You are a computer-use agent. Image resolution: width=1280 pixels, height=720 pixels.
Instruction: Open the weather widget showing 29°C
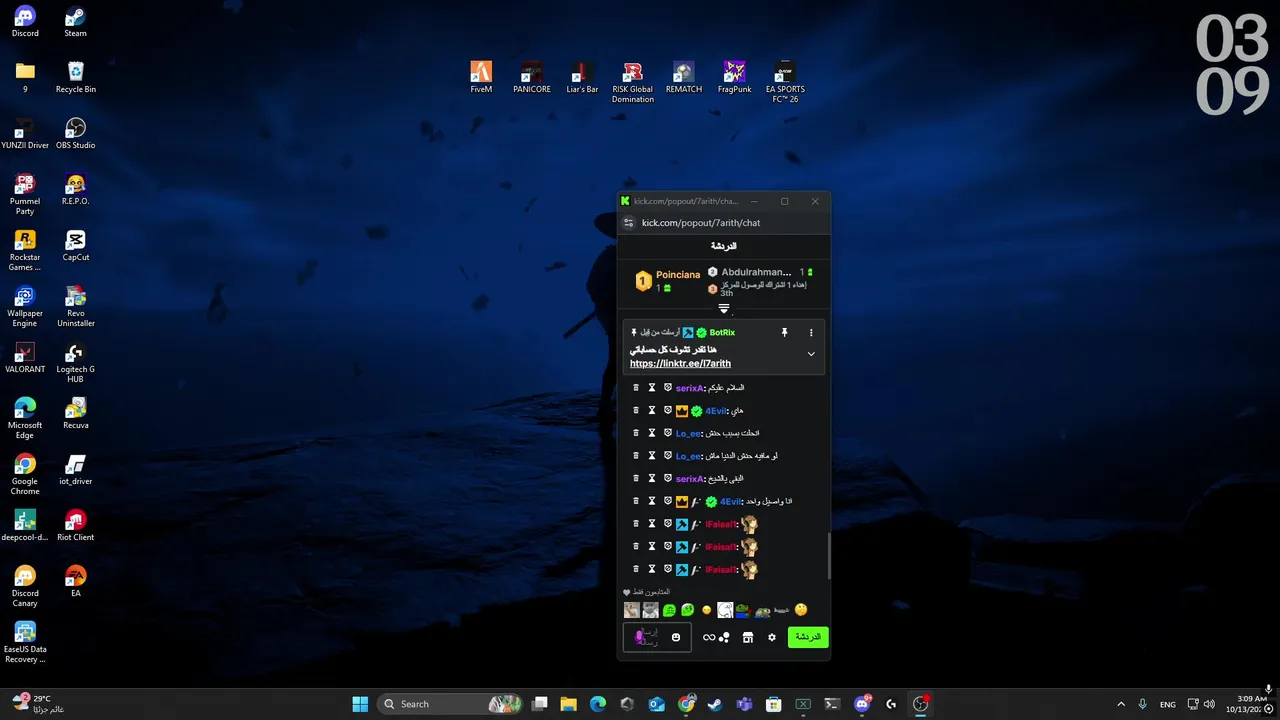(x=38, y=704)
